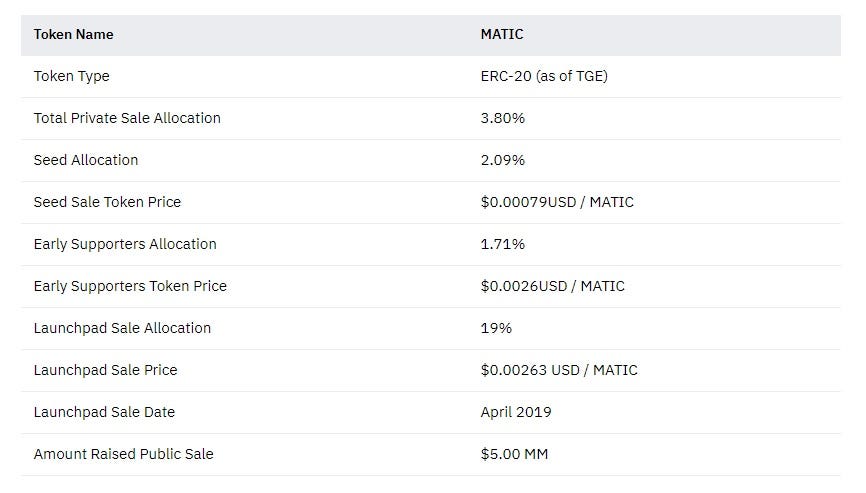The width and height of the screenshot is (866, 493).
Task: Select the Token Type row label
Action: tap(71, 76)
